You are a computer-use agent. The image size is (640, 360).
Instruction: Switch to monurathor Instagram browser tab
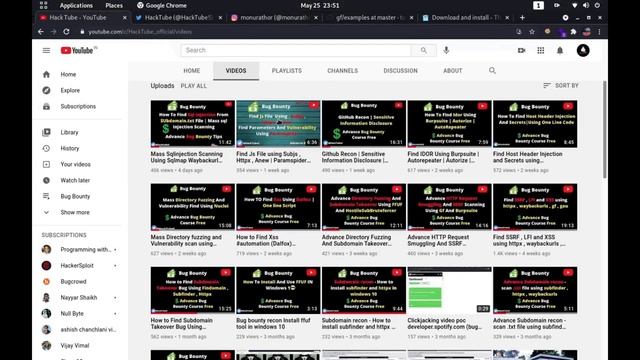274,18
